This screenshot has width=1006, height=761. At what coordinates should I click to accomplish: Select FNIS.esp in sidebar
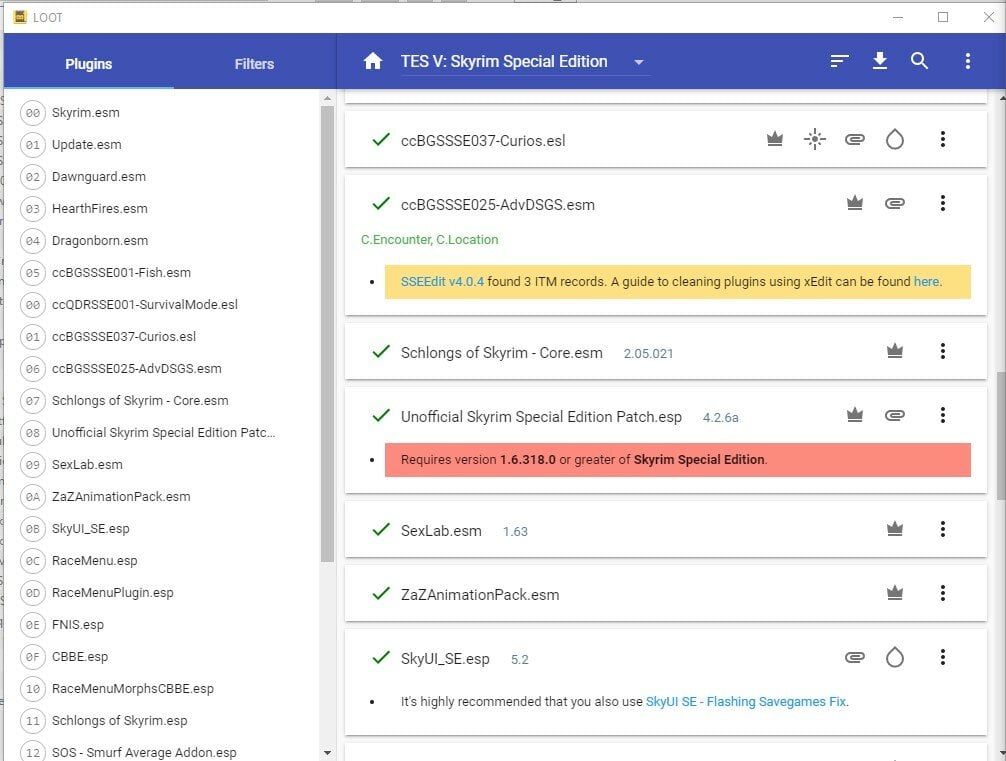[x=78, y=625]
